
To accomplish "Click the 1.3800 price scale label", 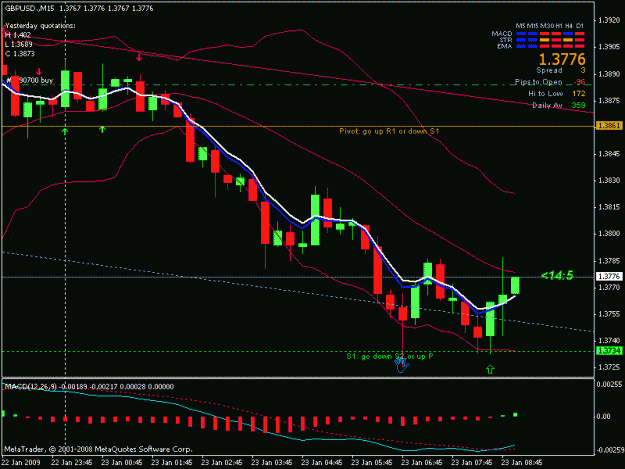I will (610, 234).
